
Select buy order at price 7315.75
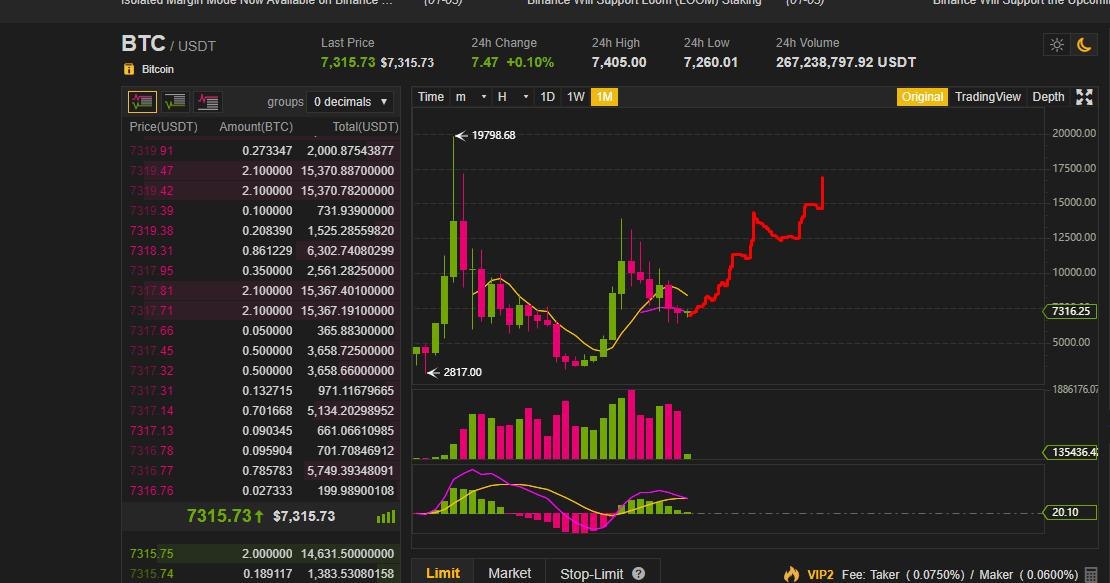(261, 554)
